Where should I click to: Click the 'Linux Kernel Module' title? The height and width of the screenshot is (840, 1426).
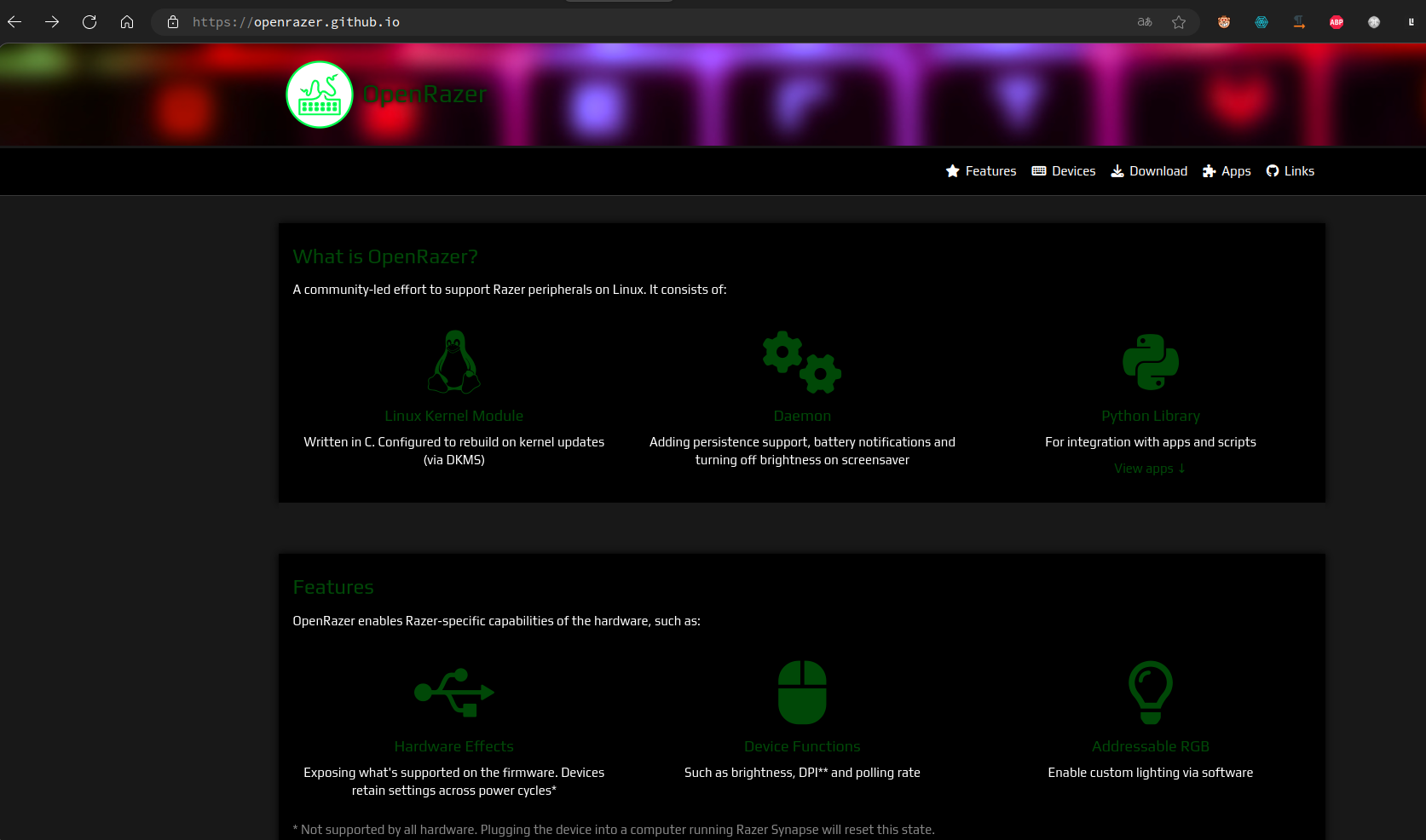[x=454, y=416]
